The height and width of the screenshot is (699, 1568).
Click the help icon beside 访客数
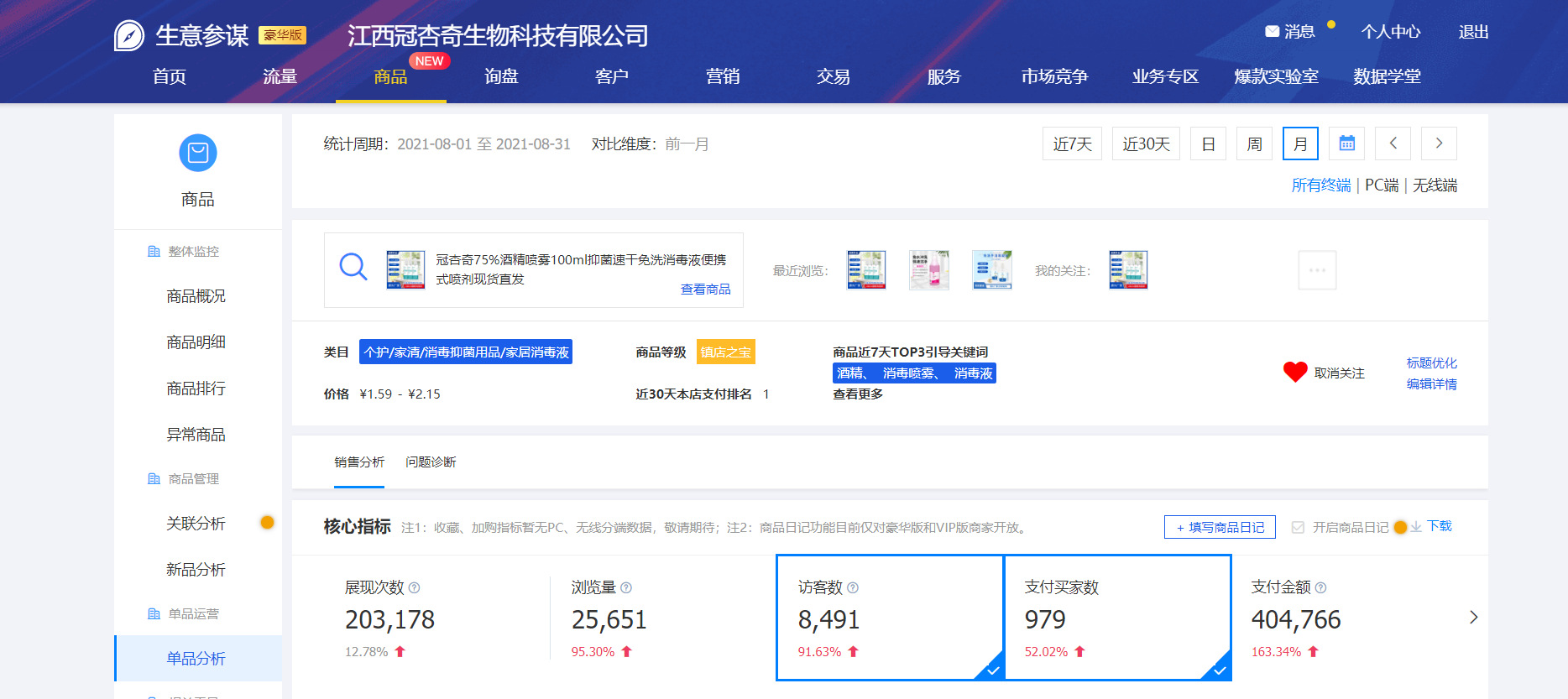click(x=853, y=588)
